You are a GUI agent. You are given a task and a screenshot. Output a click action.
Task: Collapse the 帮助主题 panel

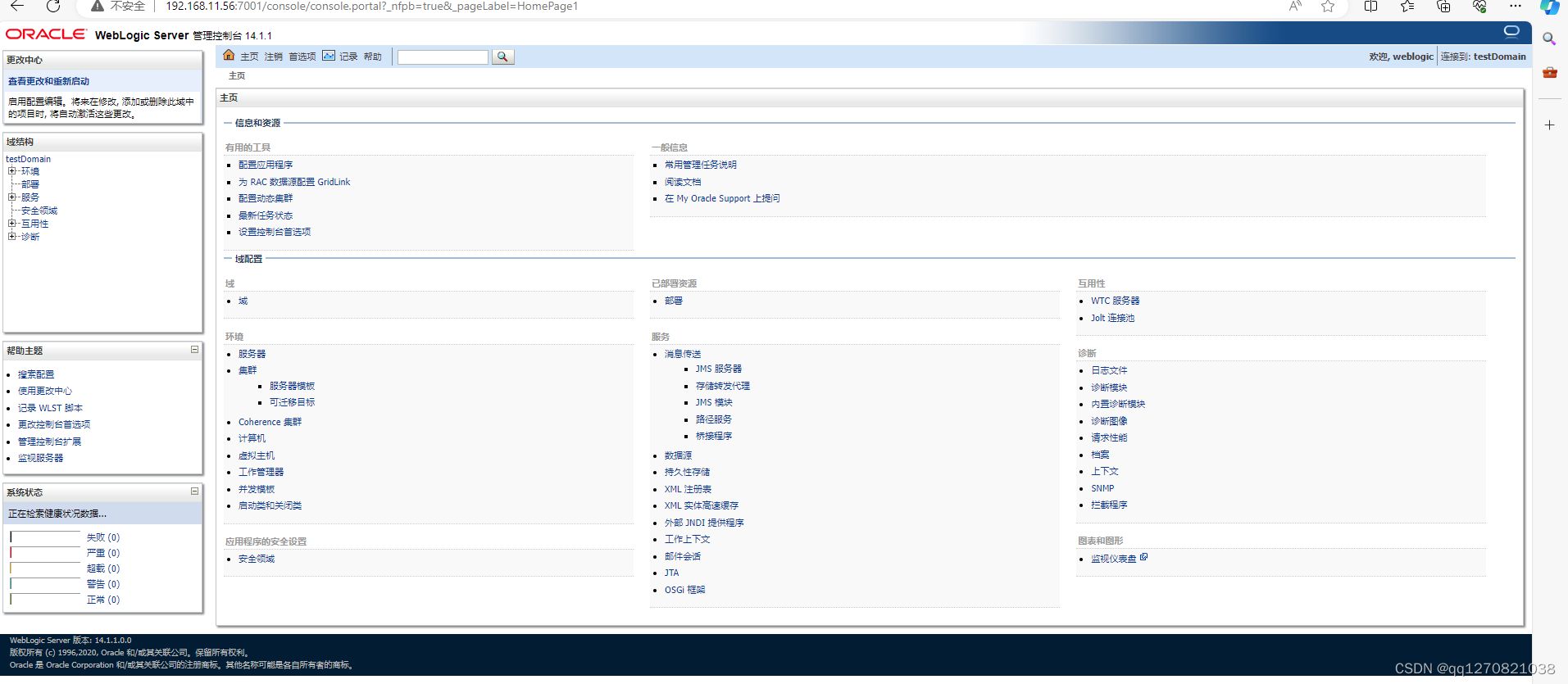point(194,350)
